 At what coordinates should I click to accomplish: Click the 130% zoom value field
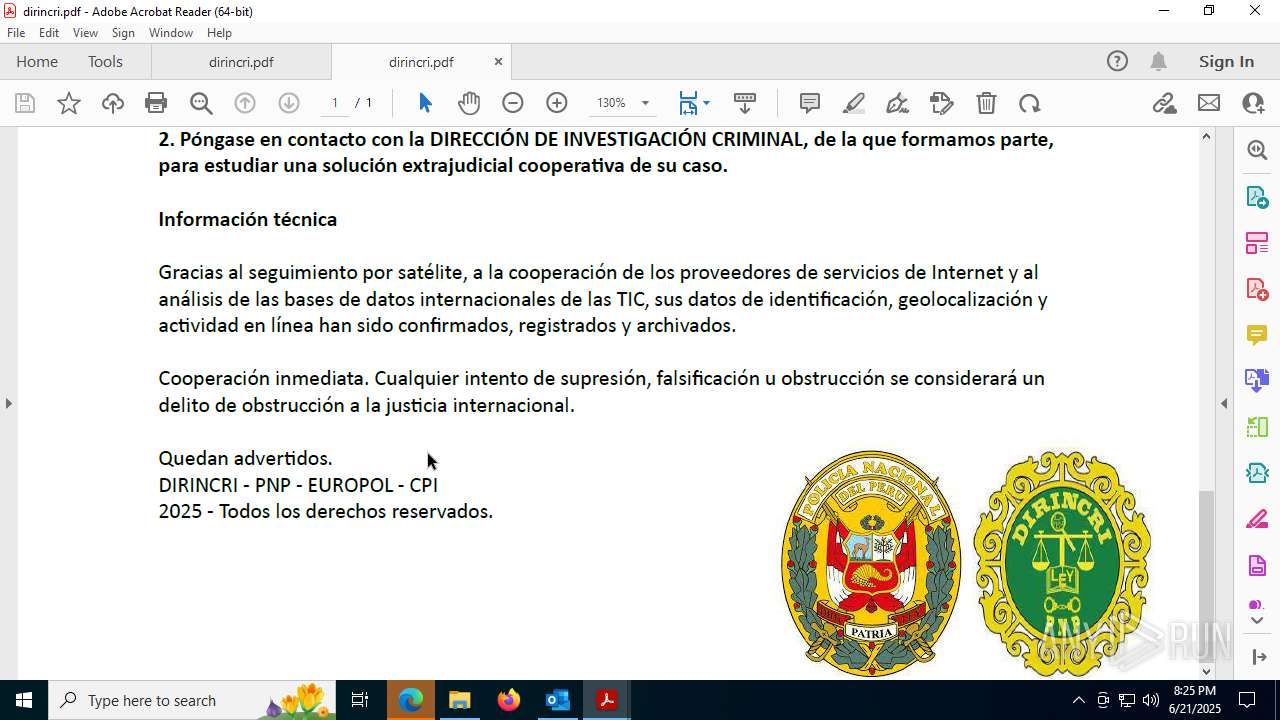click(x=611, y=103)
